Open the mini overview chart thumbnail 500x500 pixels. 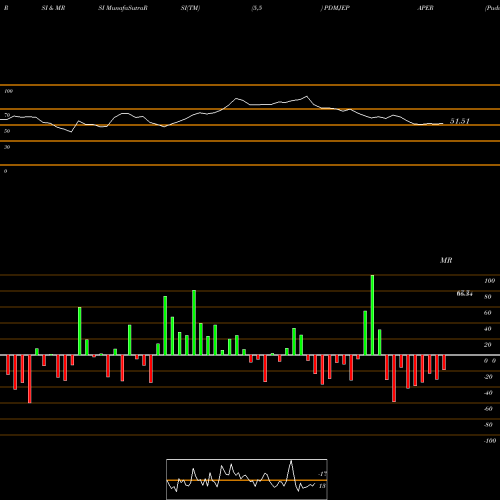coord(247,479)
